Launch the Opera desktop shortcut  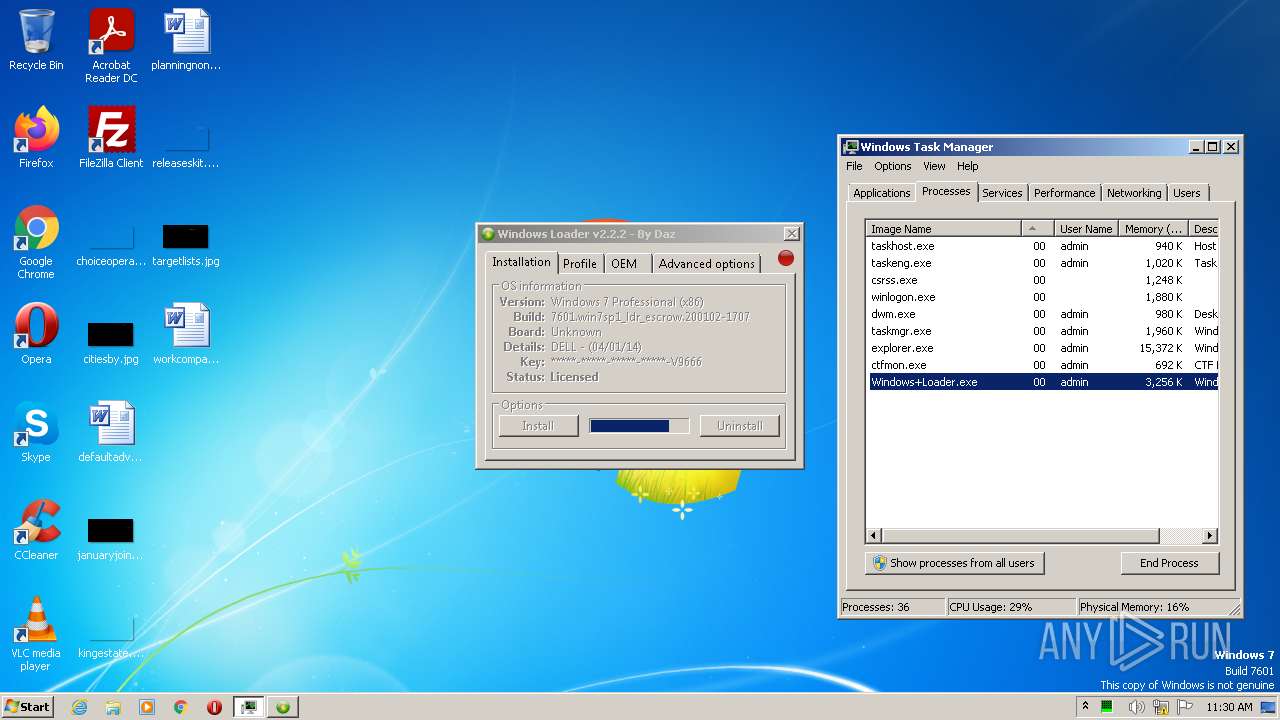pyautogui.click(x=36, y=334)
